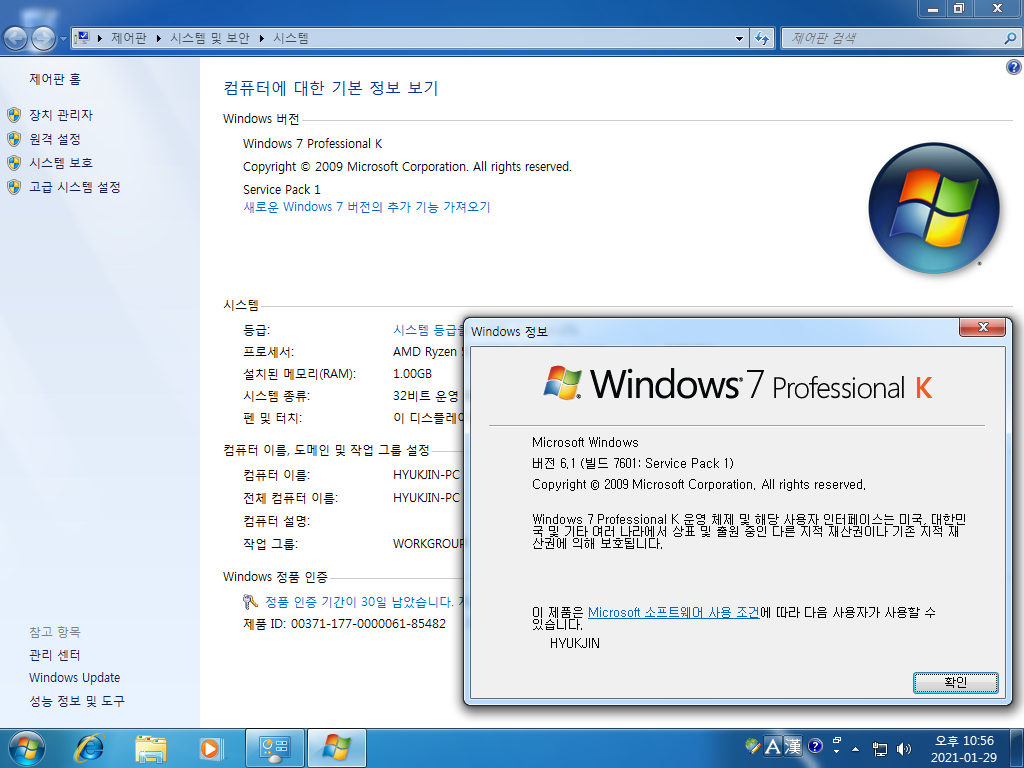The height and width of the screenshot is (768, 1024).
Task: Expand arrow after 시스템 및 보안 breadcrumb
Action: (261, 39)
